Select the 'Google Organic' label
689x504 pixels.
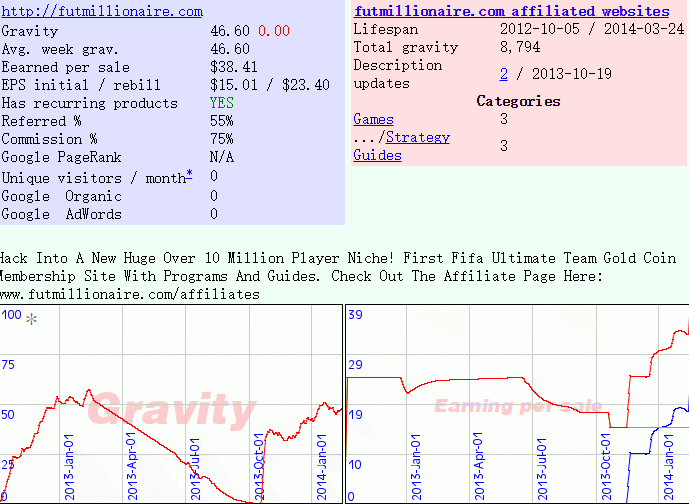pyautogui.click(x=62, y=196)
